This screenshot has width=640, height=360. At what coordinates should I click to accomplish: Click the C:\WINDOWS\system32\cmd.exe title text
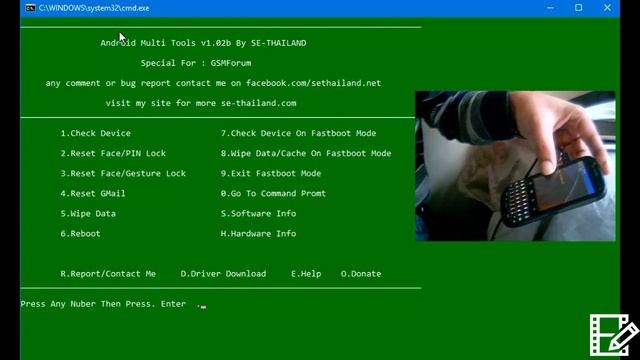(94, 8)
